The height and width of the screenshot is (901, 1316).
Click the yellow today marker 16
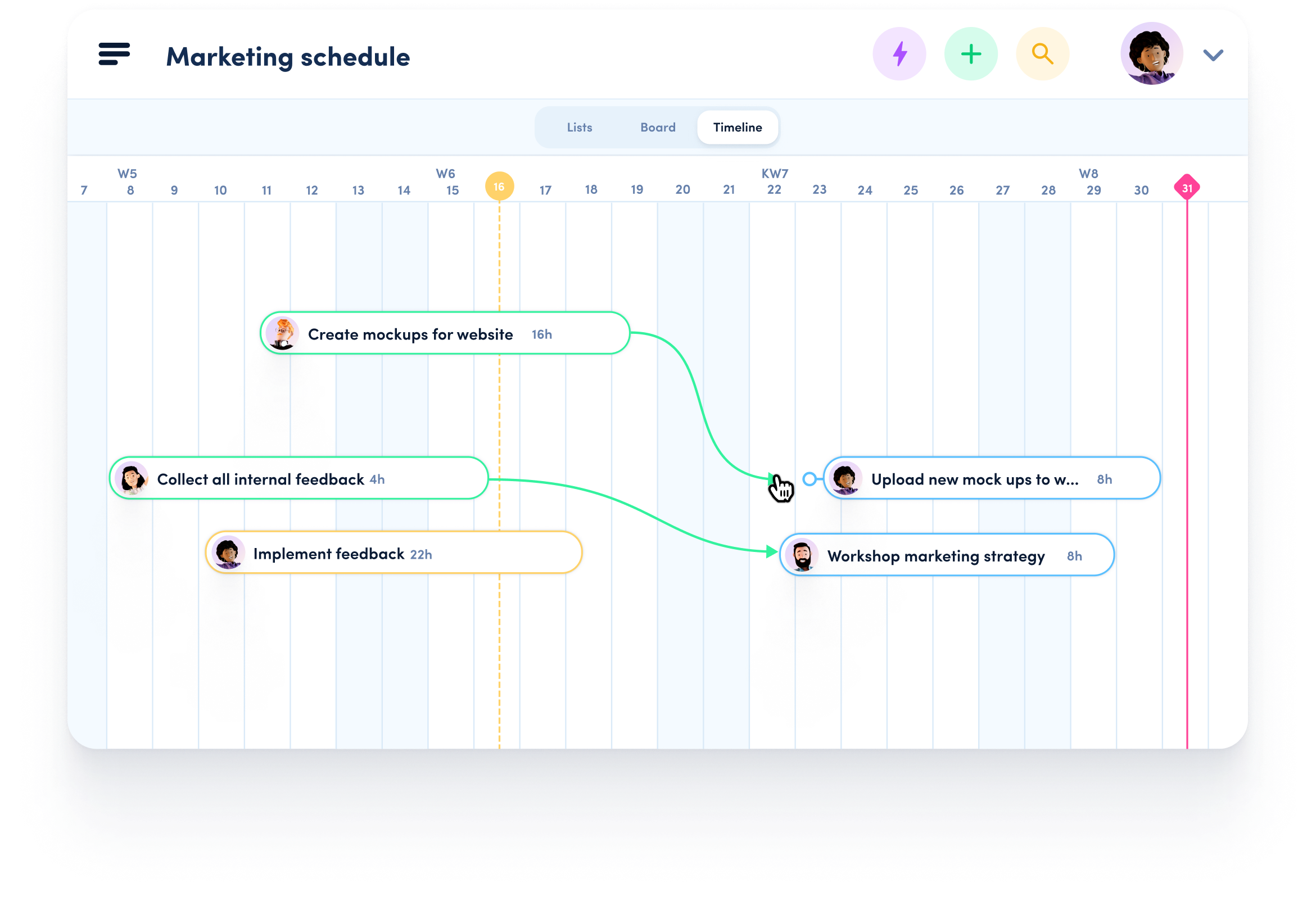pyautogui.click(x=499, y=186)
